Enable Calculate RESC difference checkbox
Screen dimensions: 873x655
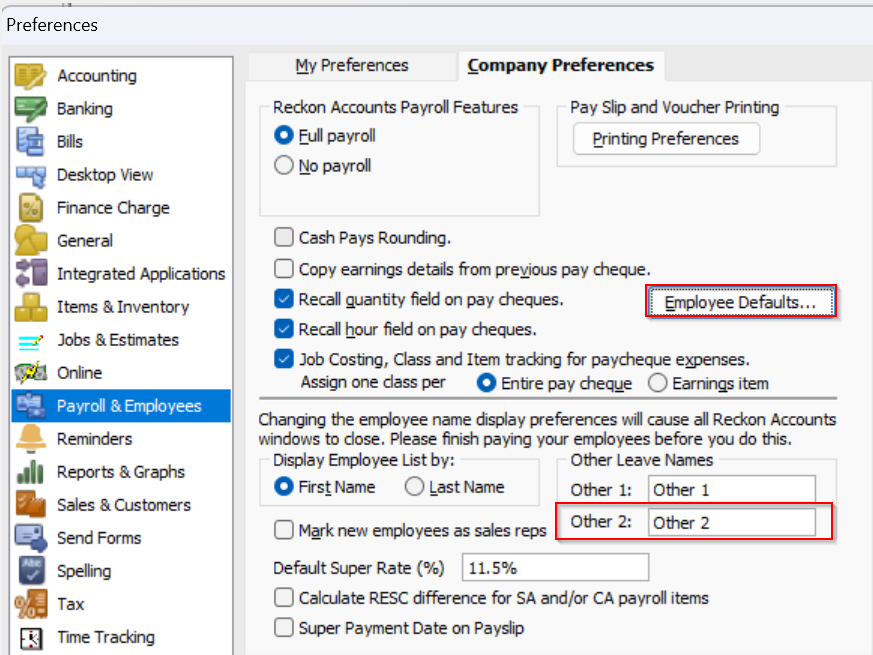coord(284,598)
